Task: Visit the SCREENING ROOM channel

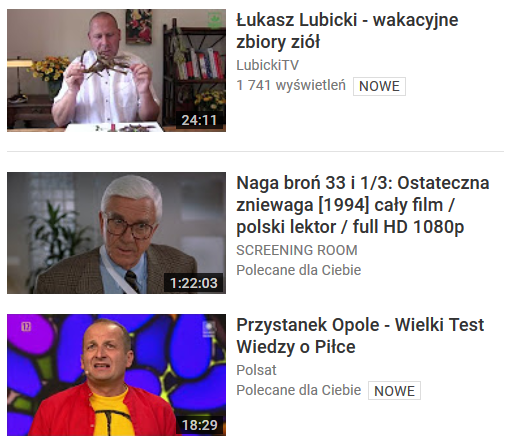Action: (297, 250)
